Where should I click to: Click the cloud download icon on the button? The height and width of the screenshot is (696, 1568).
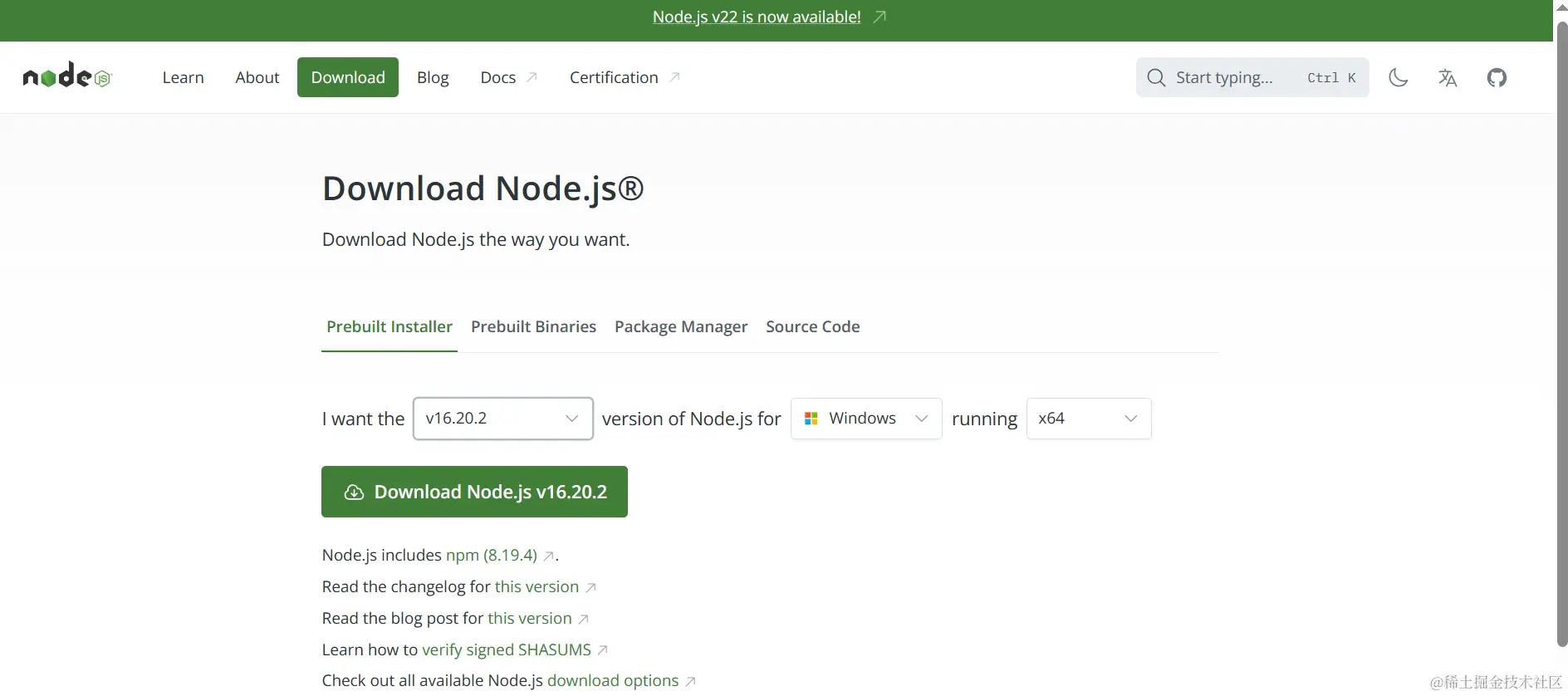click(354, 492)
